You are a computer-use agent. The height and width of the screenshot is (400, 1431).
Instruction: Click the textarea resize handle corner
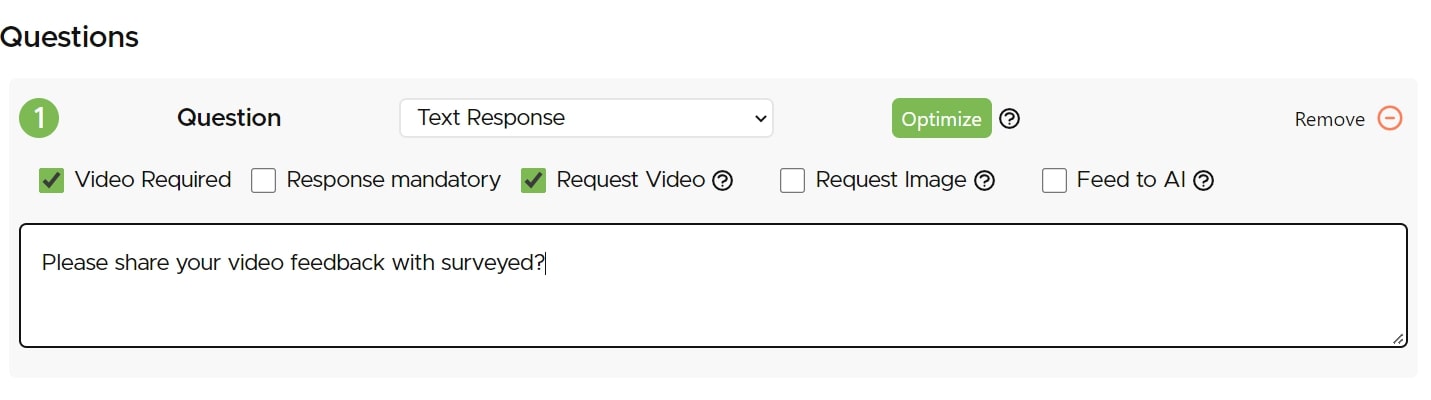tap(1398, 339)
